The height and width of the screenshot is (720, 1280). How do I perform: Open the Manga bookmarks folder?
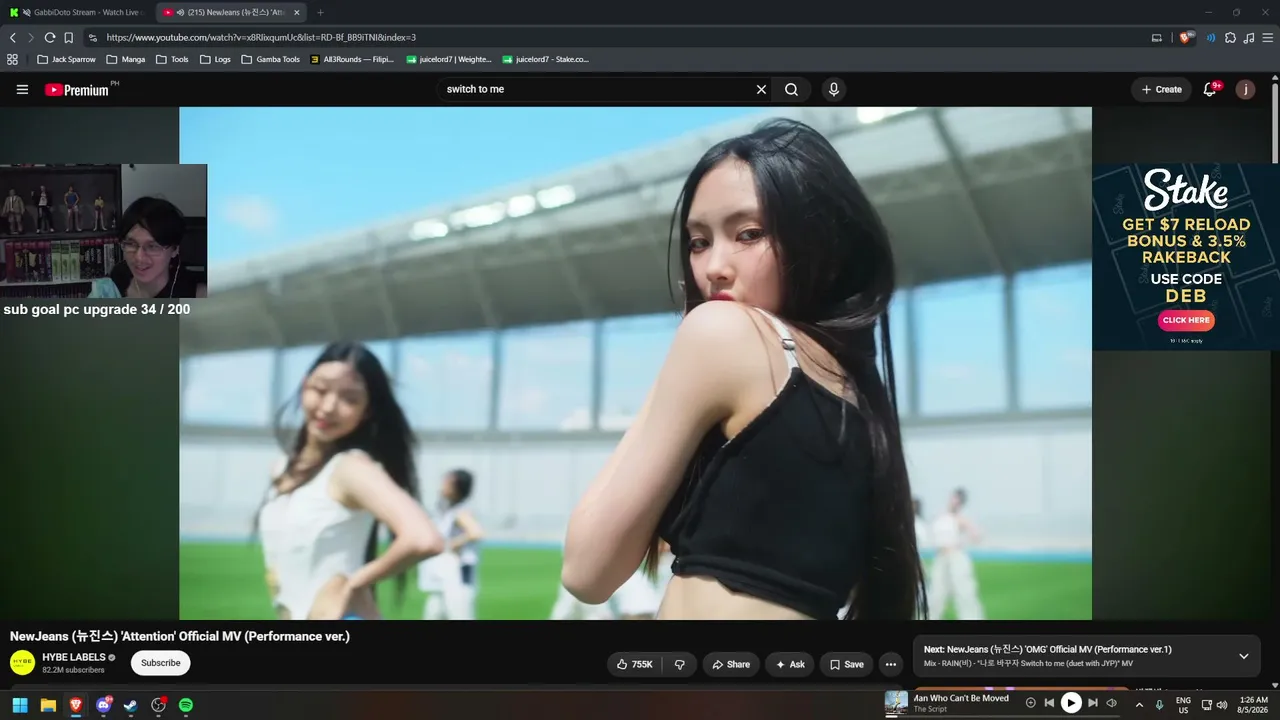(126, 59)
